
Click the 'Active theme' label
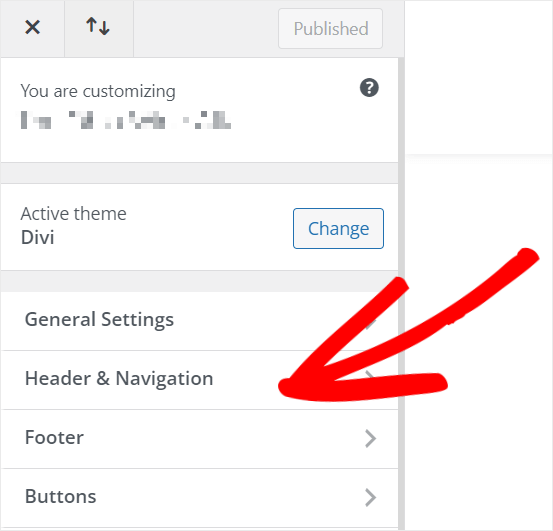tap(73, 214)
